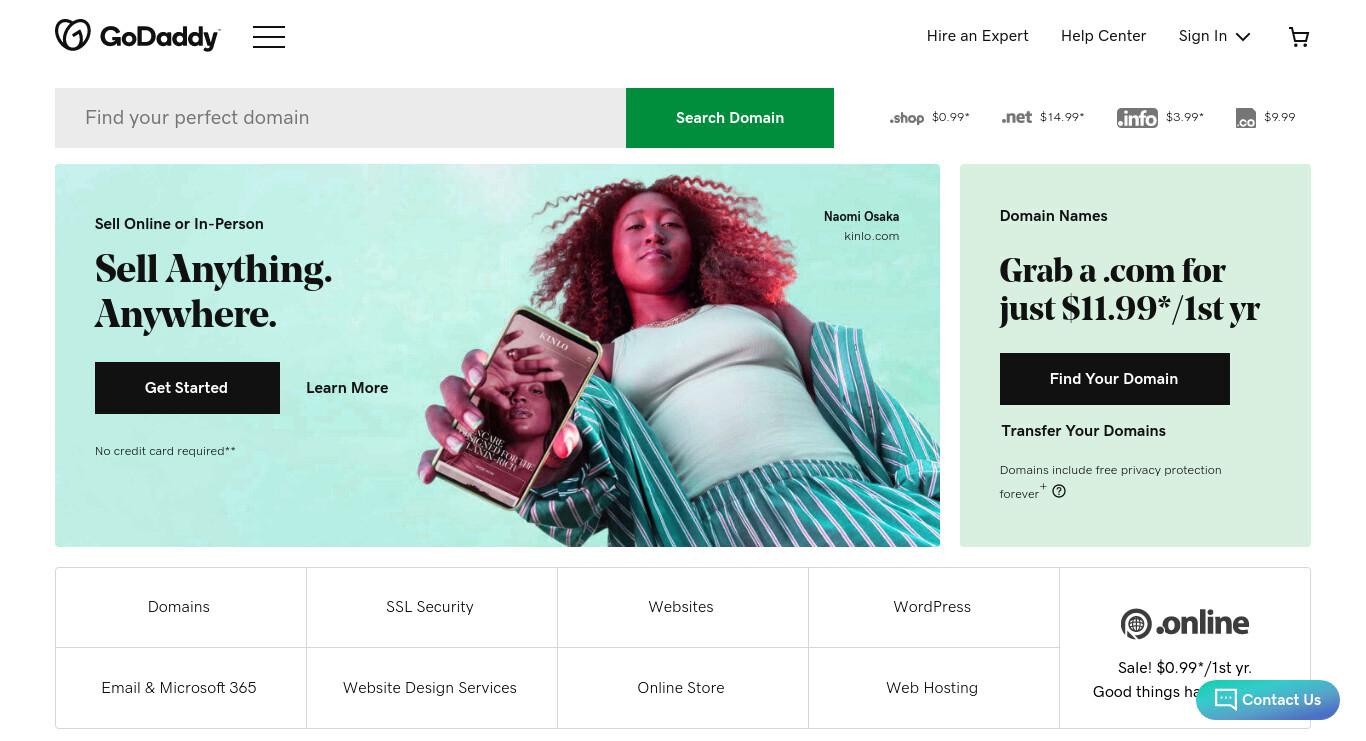Click the GoDaddy logo
This screenshot has width=1366, height=741.
138,36
